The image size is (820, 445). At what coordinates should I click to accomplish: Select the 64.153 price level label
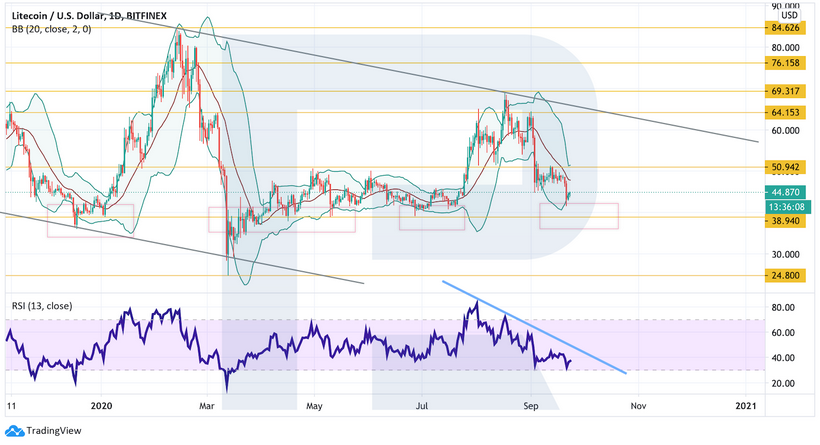789,113
